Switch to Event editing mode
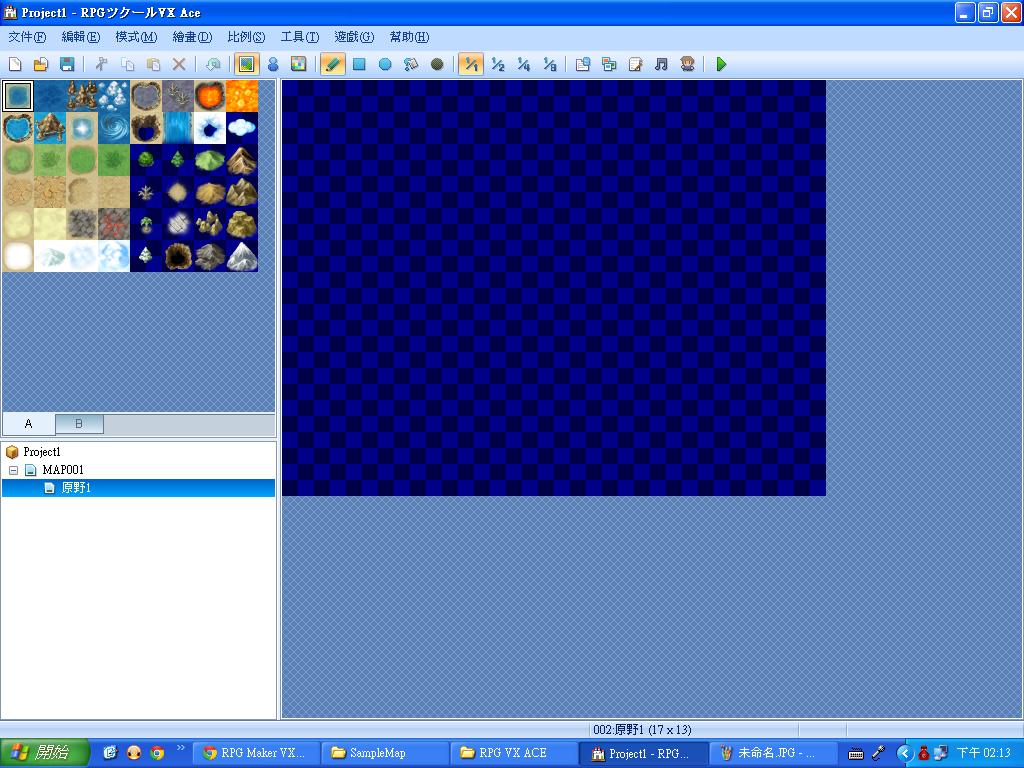 coord(273,64)
